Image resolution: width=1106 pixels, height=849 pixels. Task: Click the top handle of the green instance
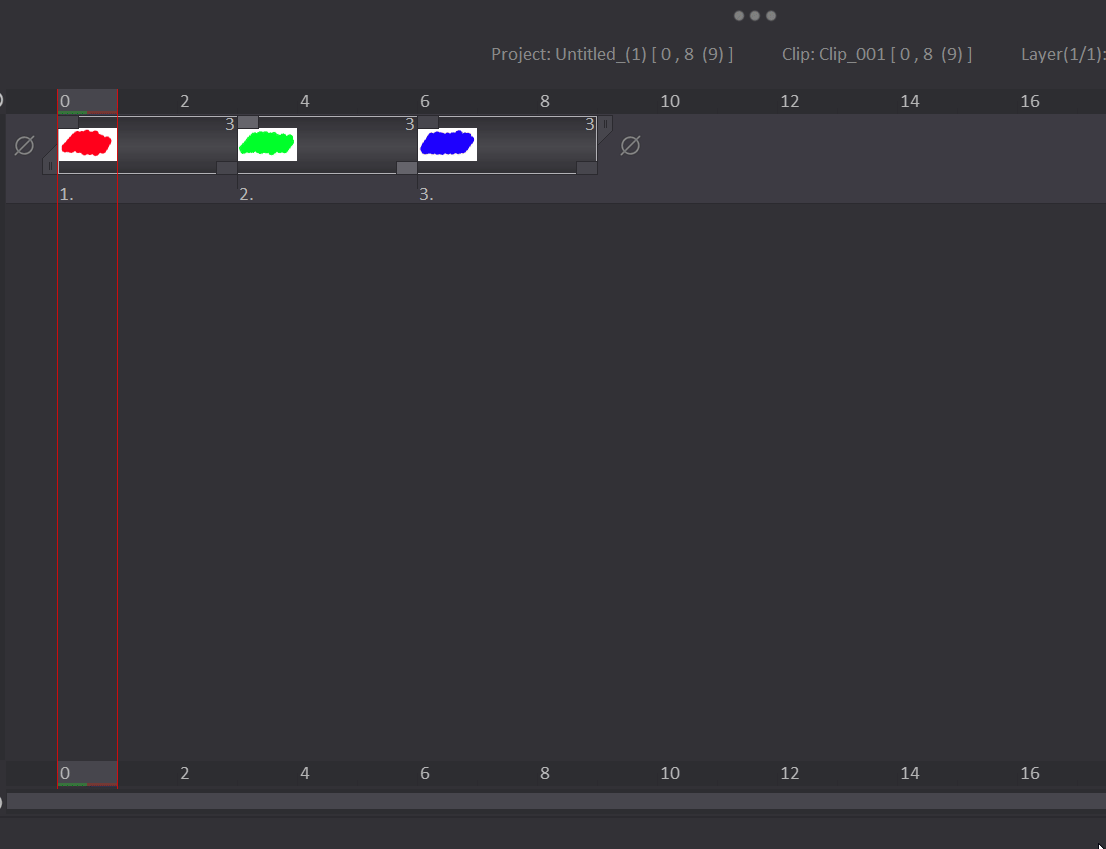click(248, 122)
